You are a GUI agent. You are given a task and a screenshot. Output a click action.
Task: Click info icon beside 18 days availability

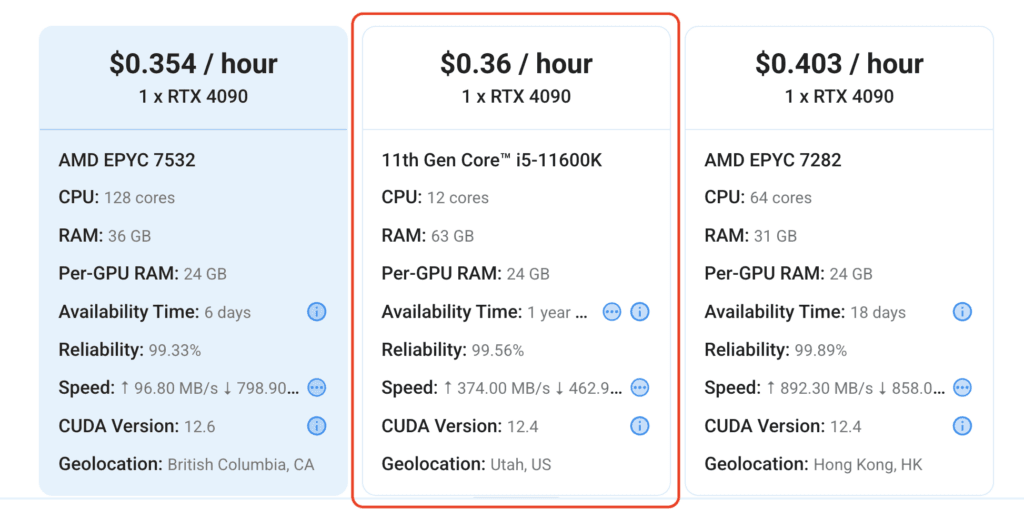[962, 312]
